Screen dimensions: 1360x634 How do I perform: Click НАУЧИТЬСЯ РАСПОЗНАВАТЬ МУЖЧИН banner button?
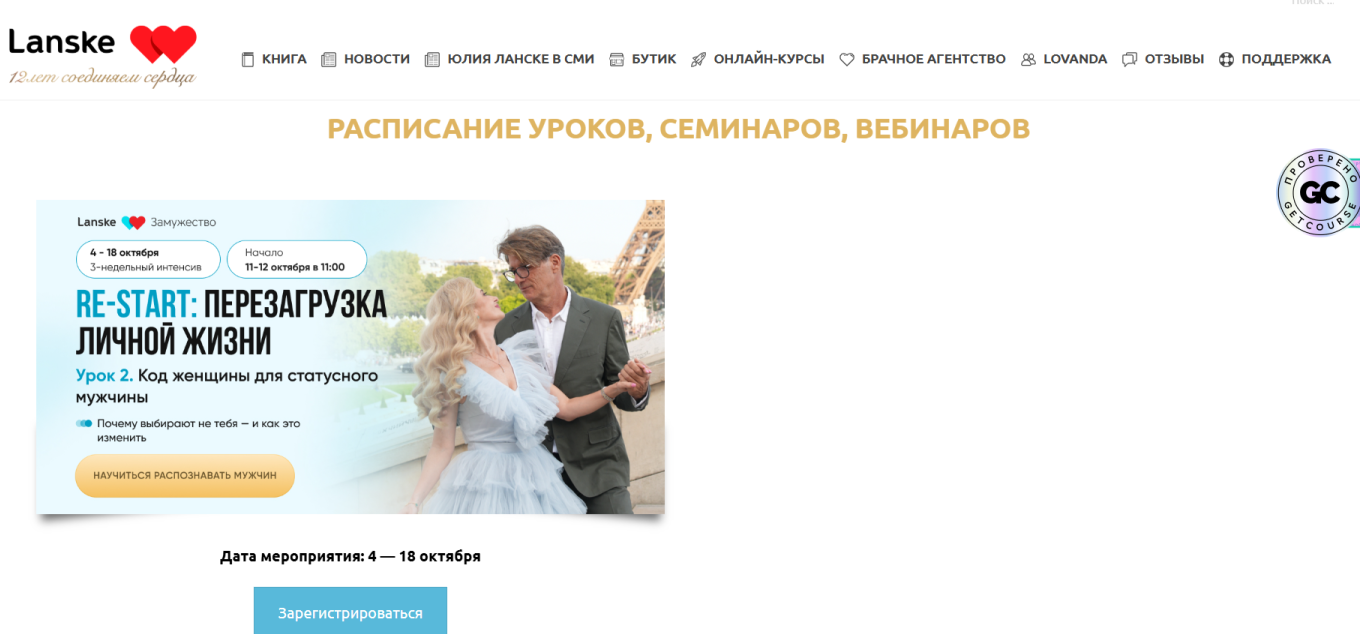(x=185, y=476)
